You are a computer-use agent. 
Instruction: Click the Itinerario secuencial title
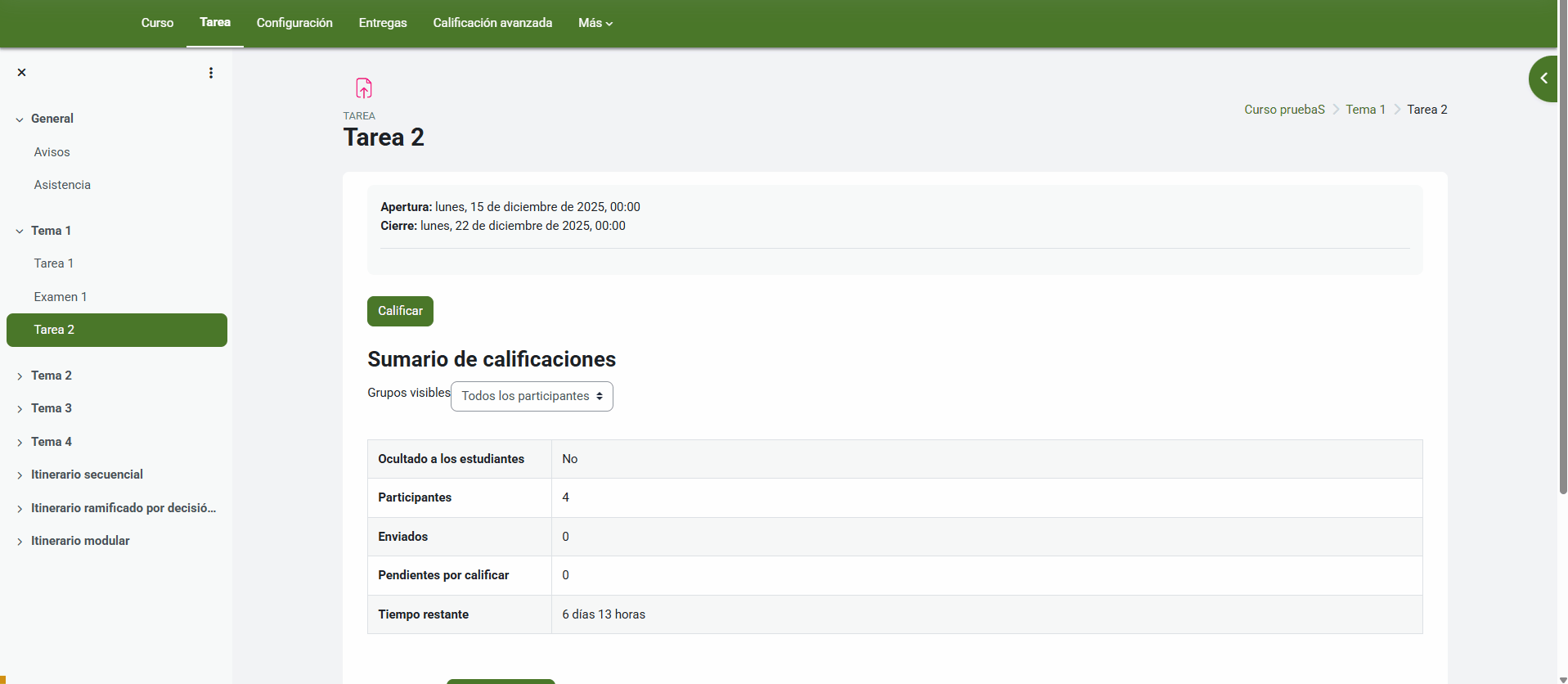point(87,475)
